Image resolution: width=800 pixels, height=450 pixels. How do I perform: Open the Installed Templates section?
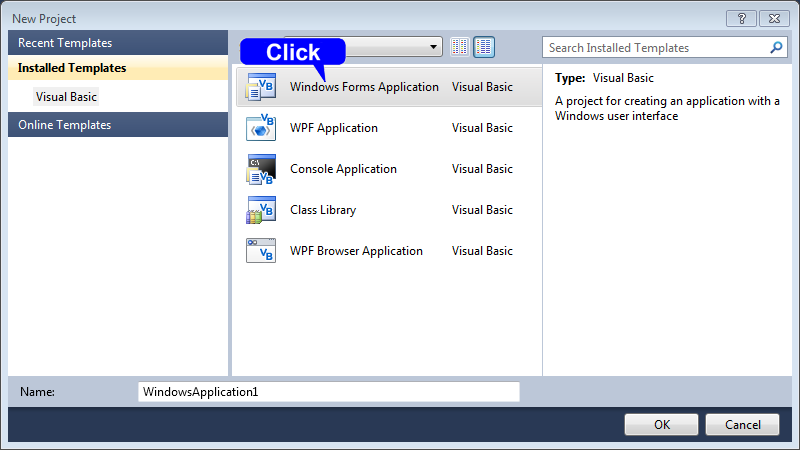(x=118, y=68)
